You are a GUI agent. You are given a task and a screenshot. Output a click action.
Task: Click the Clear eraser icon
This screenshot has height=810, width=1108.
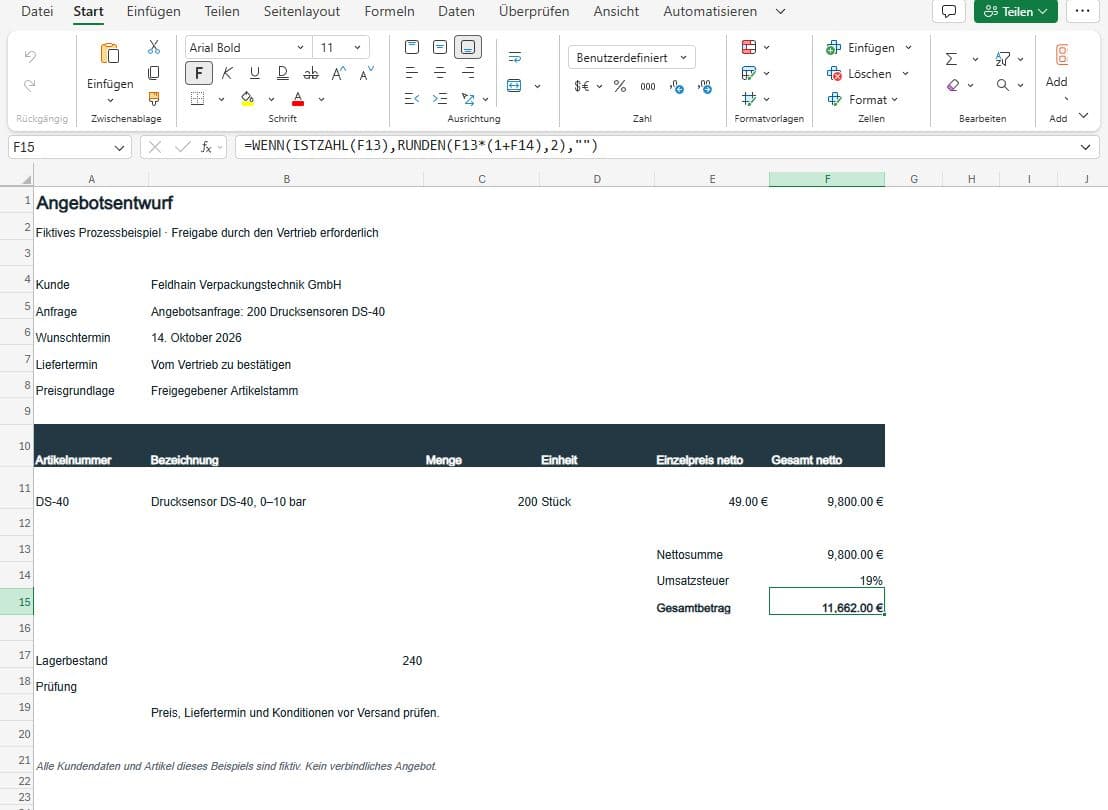(953, 85)
